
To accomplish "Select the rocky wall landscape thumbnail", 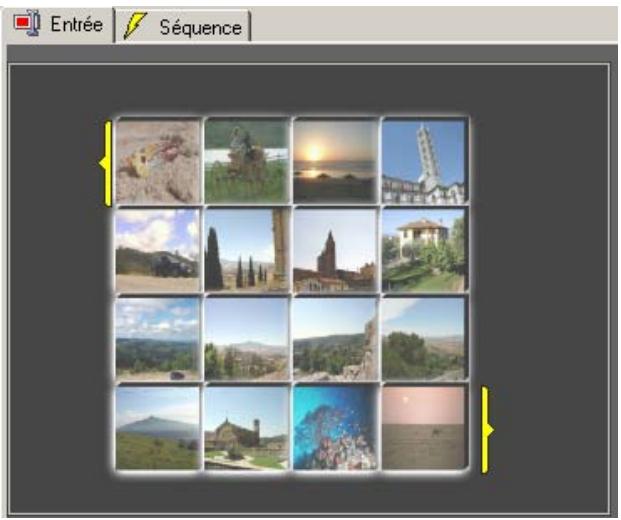I will click(335, 339).
